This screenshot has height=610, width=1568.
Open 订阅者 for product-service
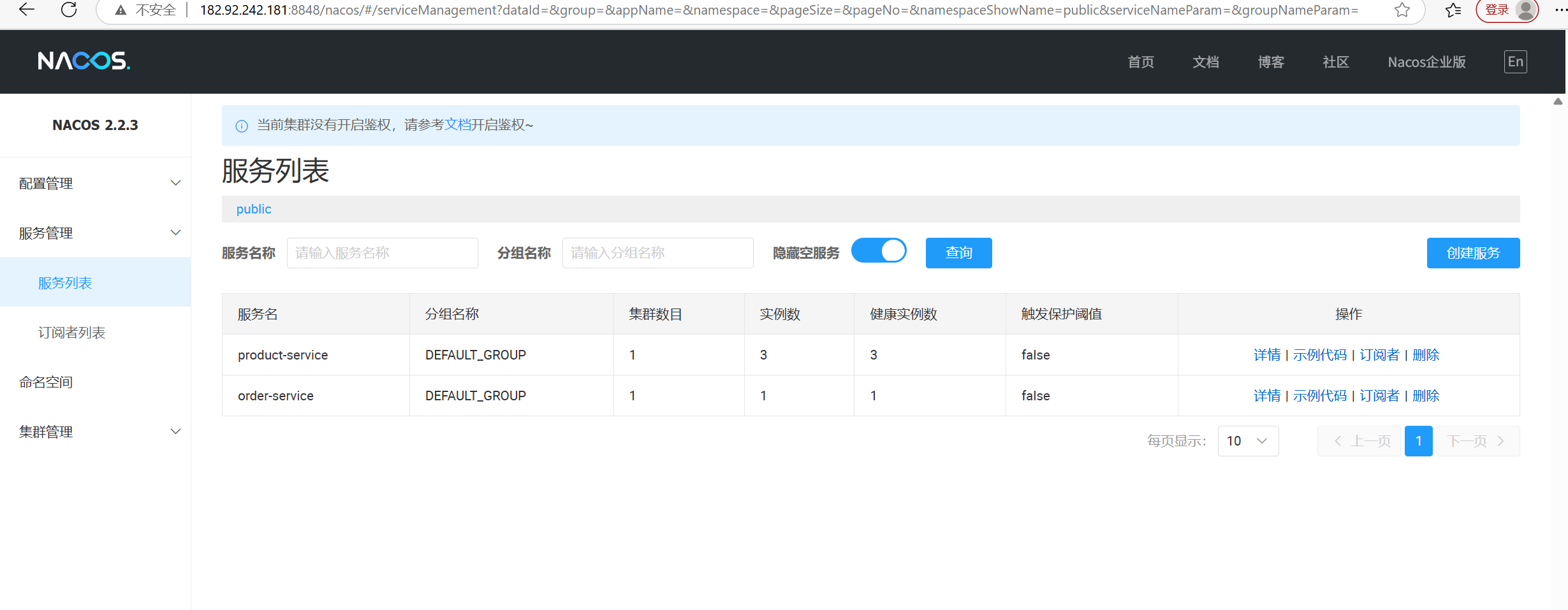click(x=1379, y=355)
